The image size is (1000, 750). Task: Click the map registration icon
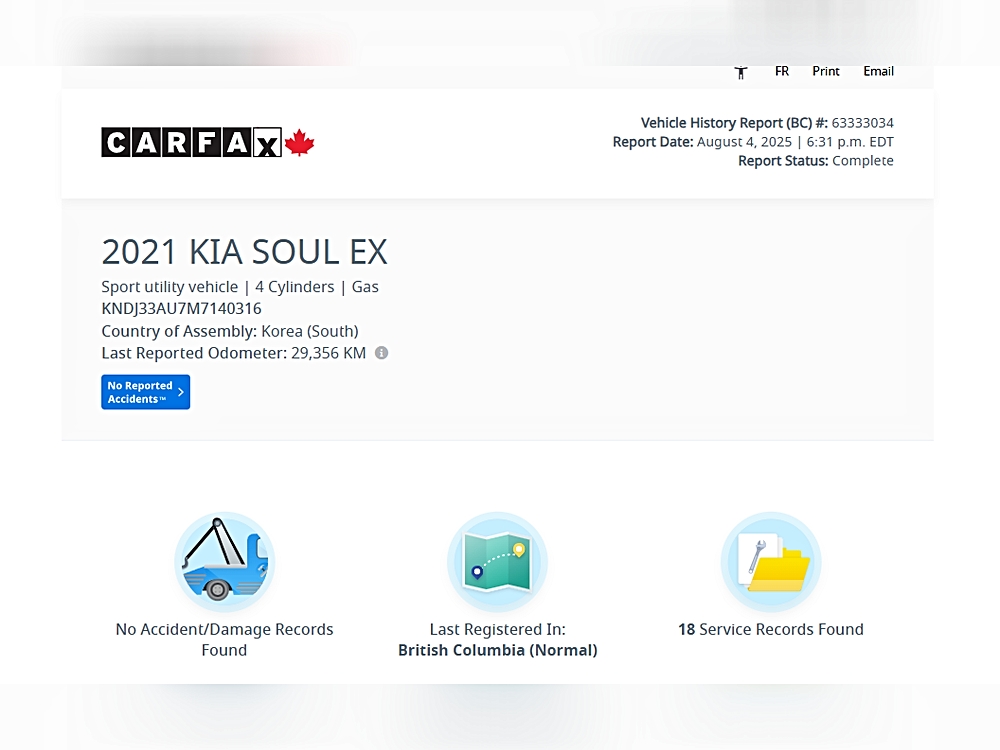pyautogui.click(x=497, y=562)
